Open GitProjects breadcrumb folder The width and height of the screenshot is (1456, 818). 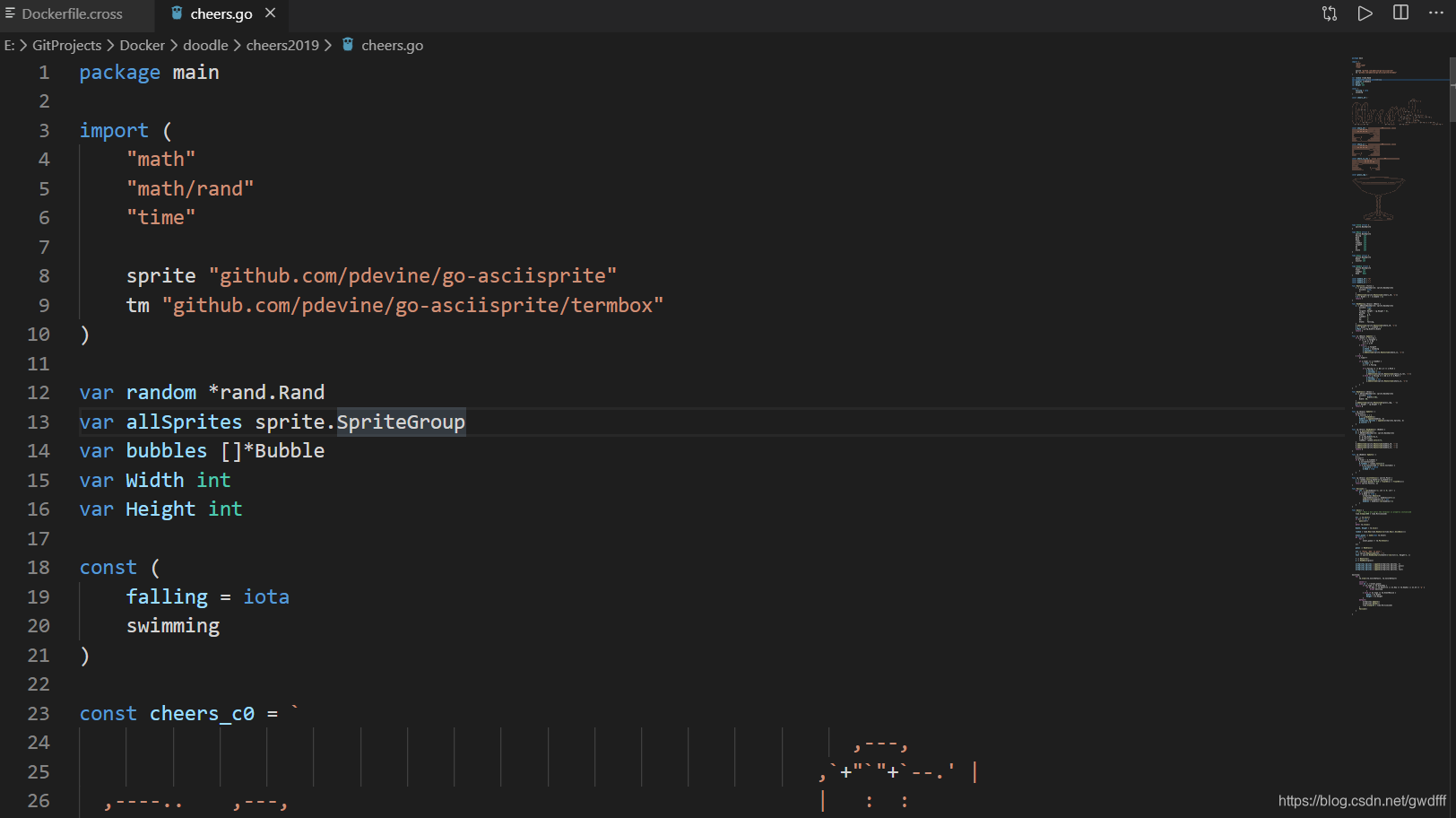click(x=66, y=45)
